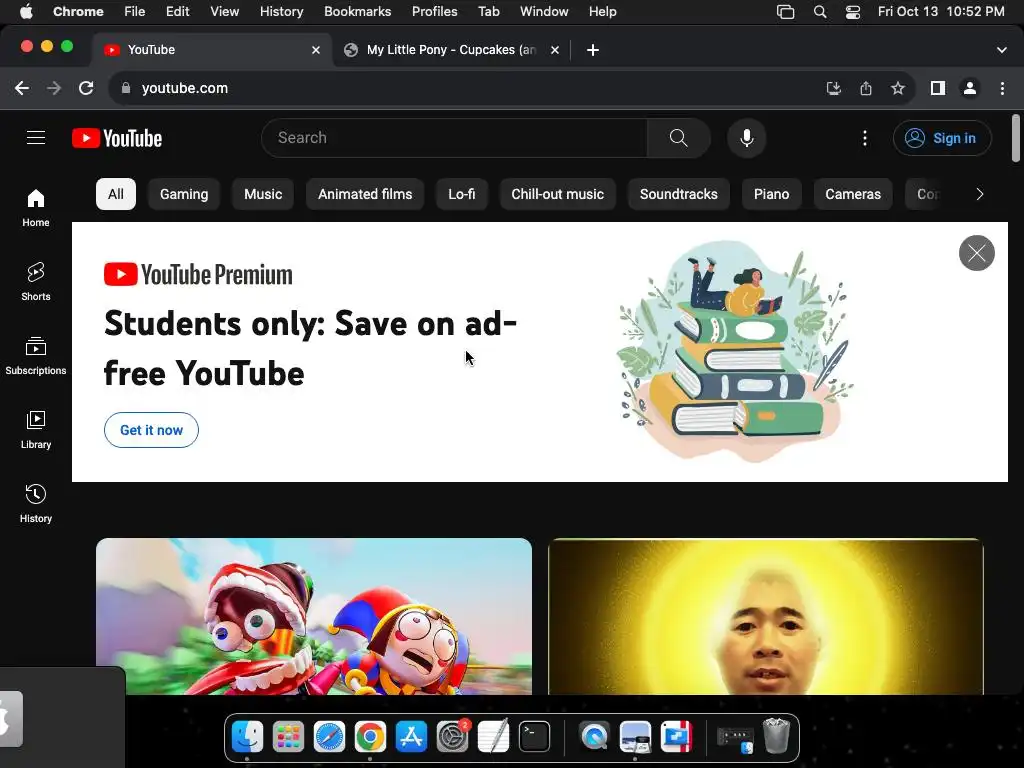Screen dimensions: 1024x768
Task: Open the circus clown video thumbnail
Action: click(313, 616)
